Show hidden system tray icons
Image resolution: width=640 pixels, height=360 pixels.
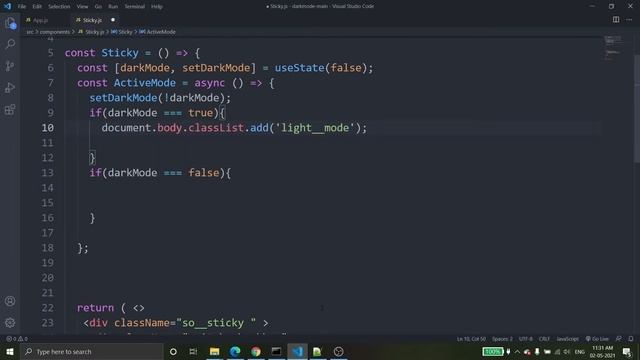click(x=518, y=351)
